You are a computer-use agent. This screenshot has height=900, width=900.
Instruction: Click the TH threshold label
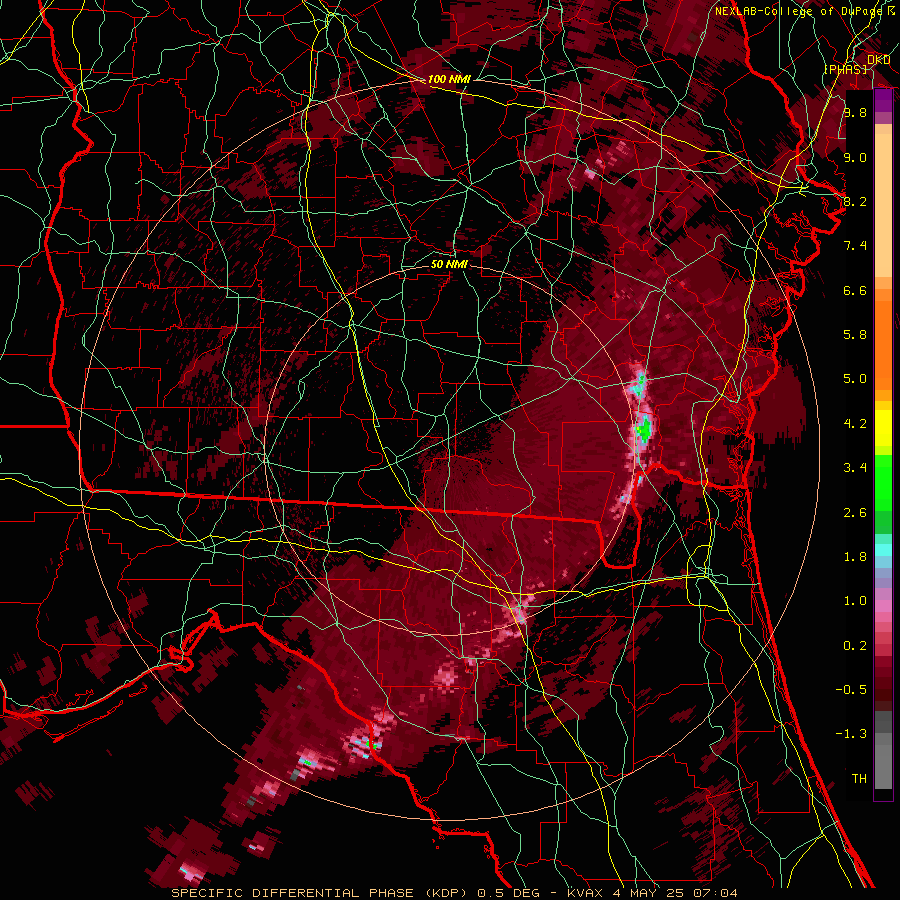(859, 779)
